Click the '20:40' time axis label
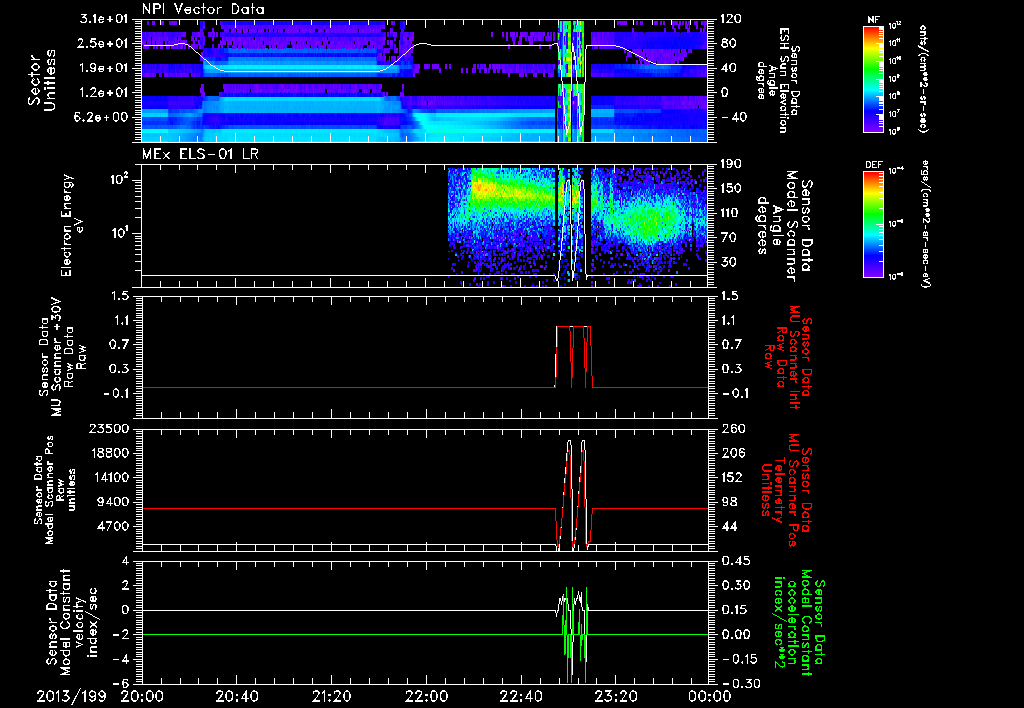Screen dimensions: 1024x708 coord(237,696)
